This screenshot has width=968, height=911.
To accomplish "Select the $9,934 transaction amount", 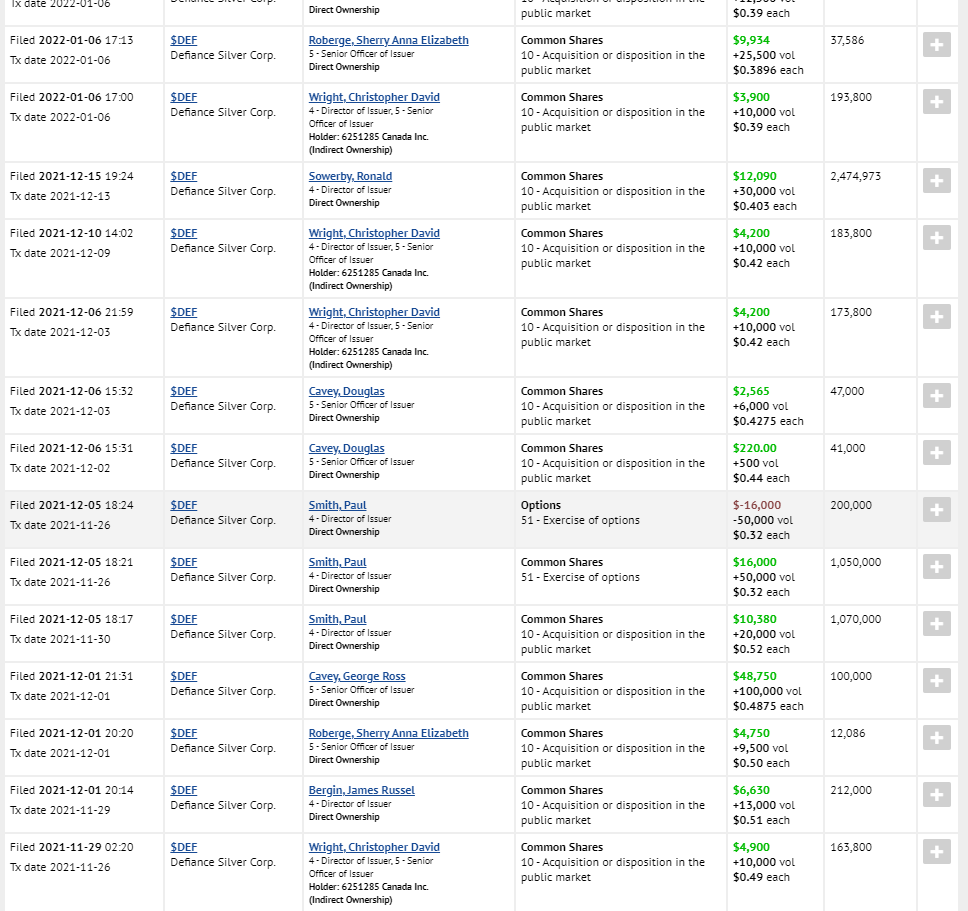I will coord(751,40).
